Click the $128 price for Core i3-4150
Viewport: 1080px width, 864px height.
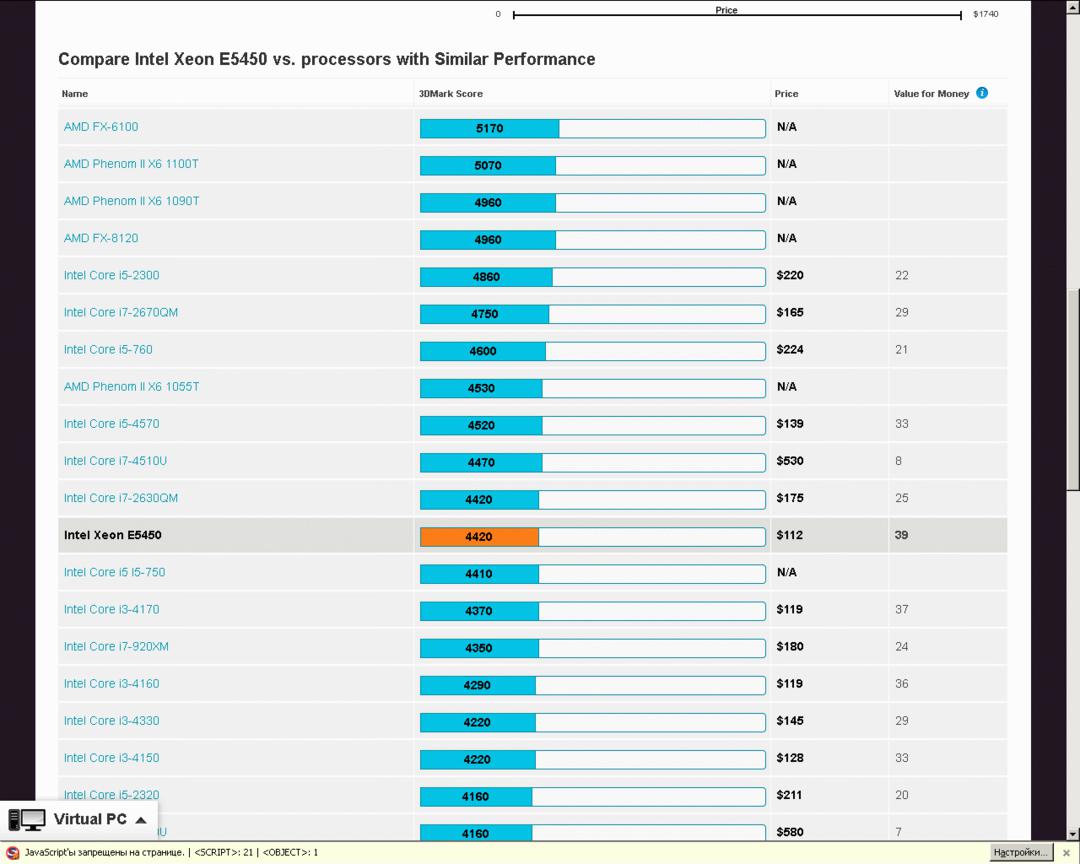click(789, 759)
